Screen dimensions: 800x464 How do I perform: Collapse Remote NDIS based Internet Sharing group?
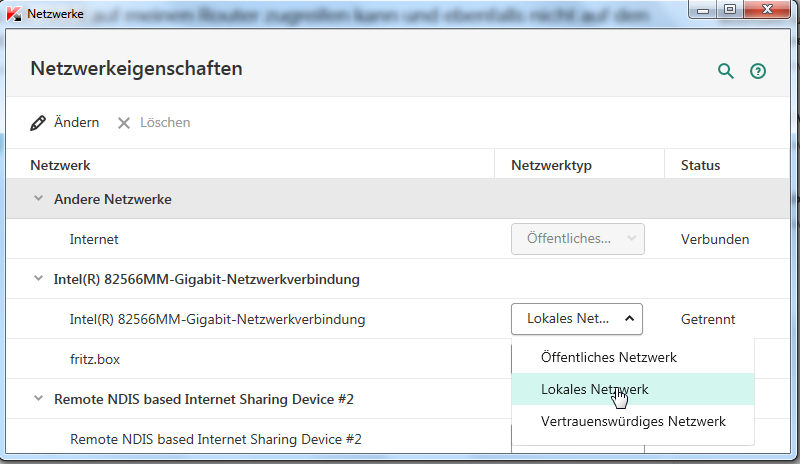[x=39, y=399]
